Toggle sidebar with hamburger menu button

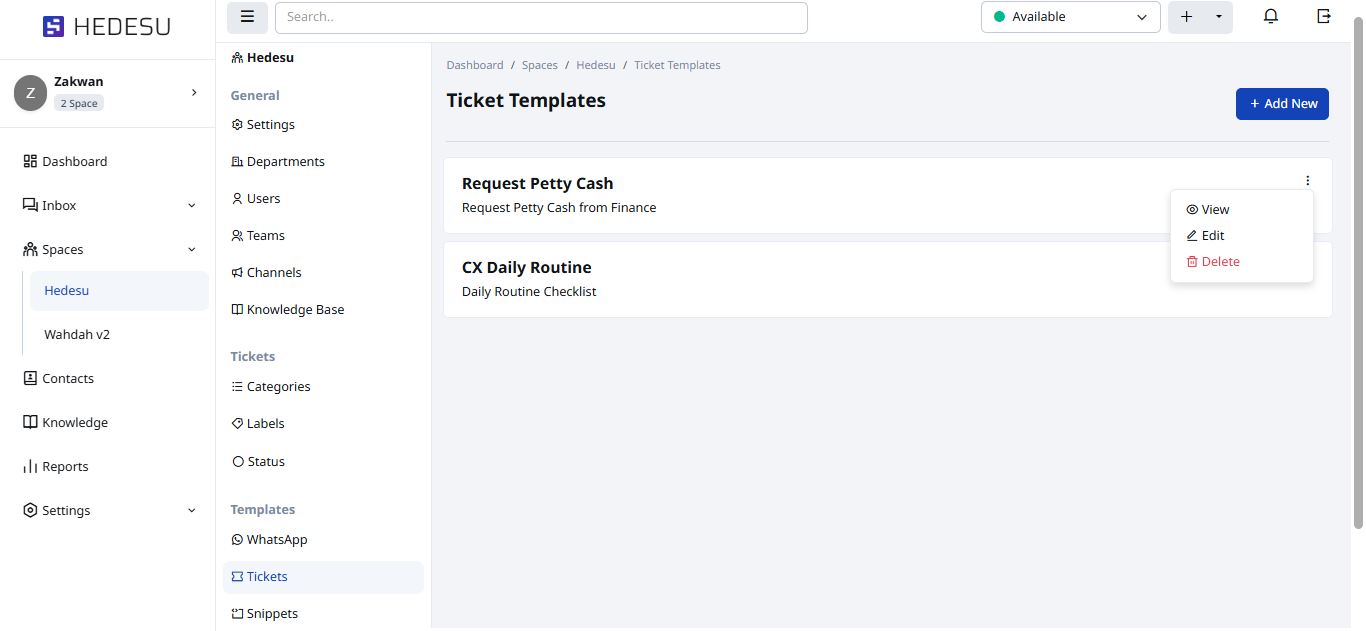tap(247, 17)
